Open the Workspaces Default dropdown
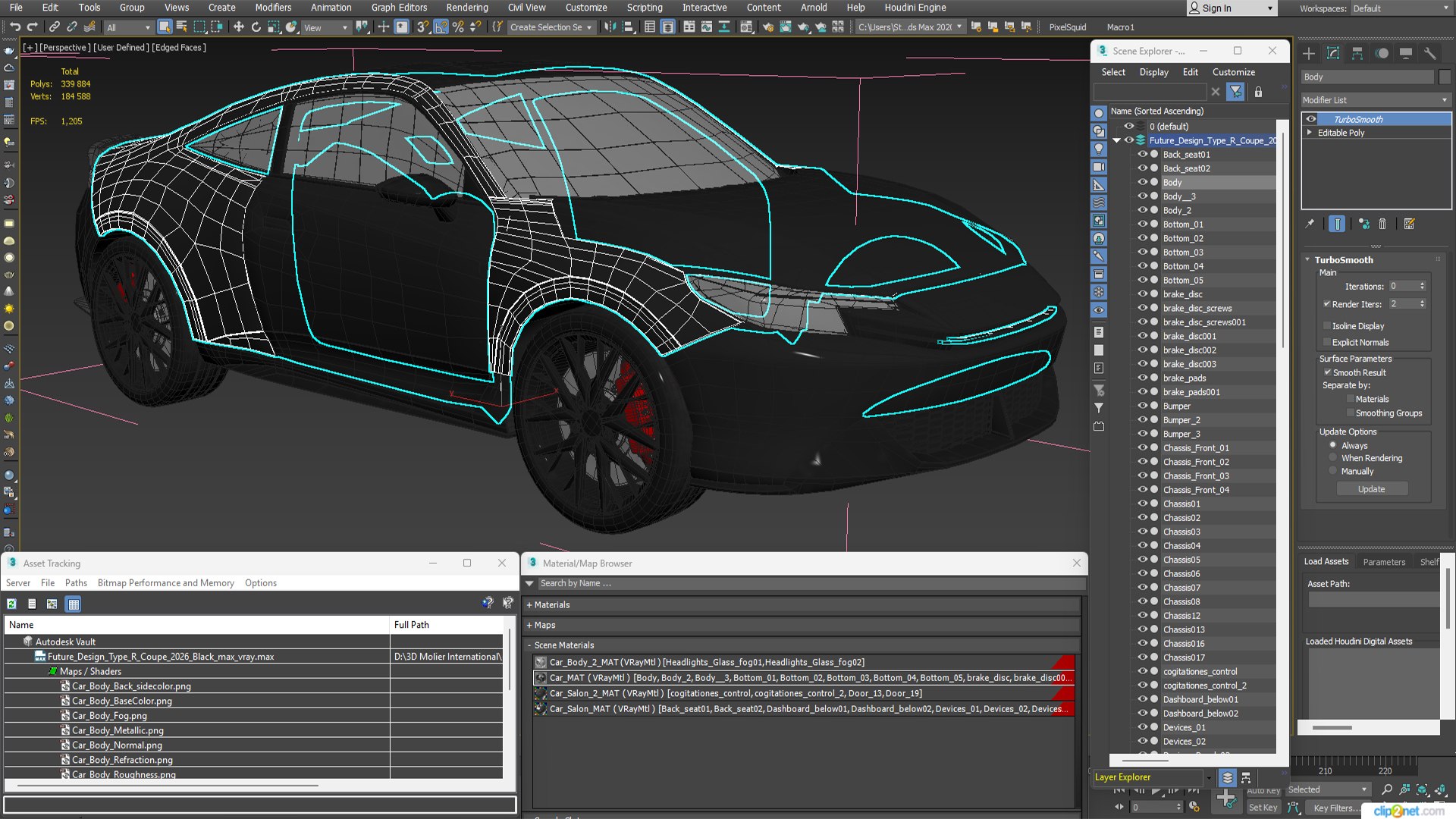 coord(1400,8)
